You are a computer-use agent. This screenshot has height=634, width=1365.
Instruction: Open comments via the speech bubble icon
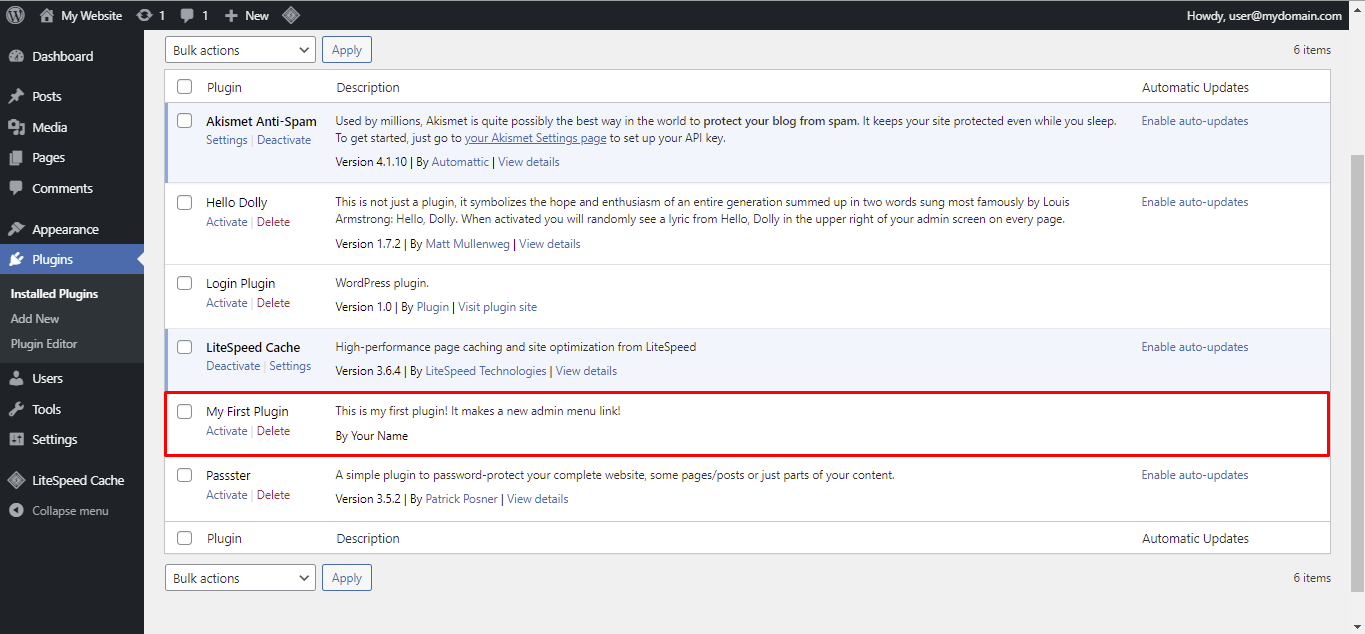tap(187, 15)
